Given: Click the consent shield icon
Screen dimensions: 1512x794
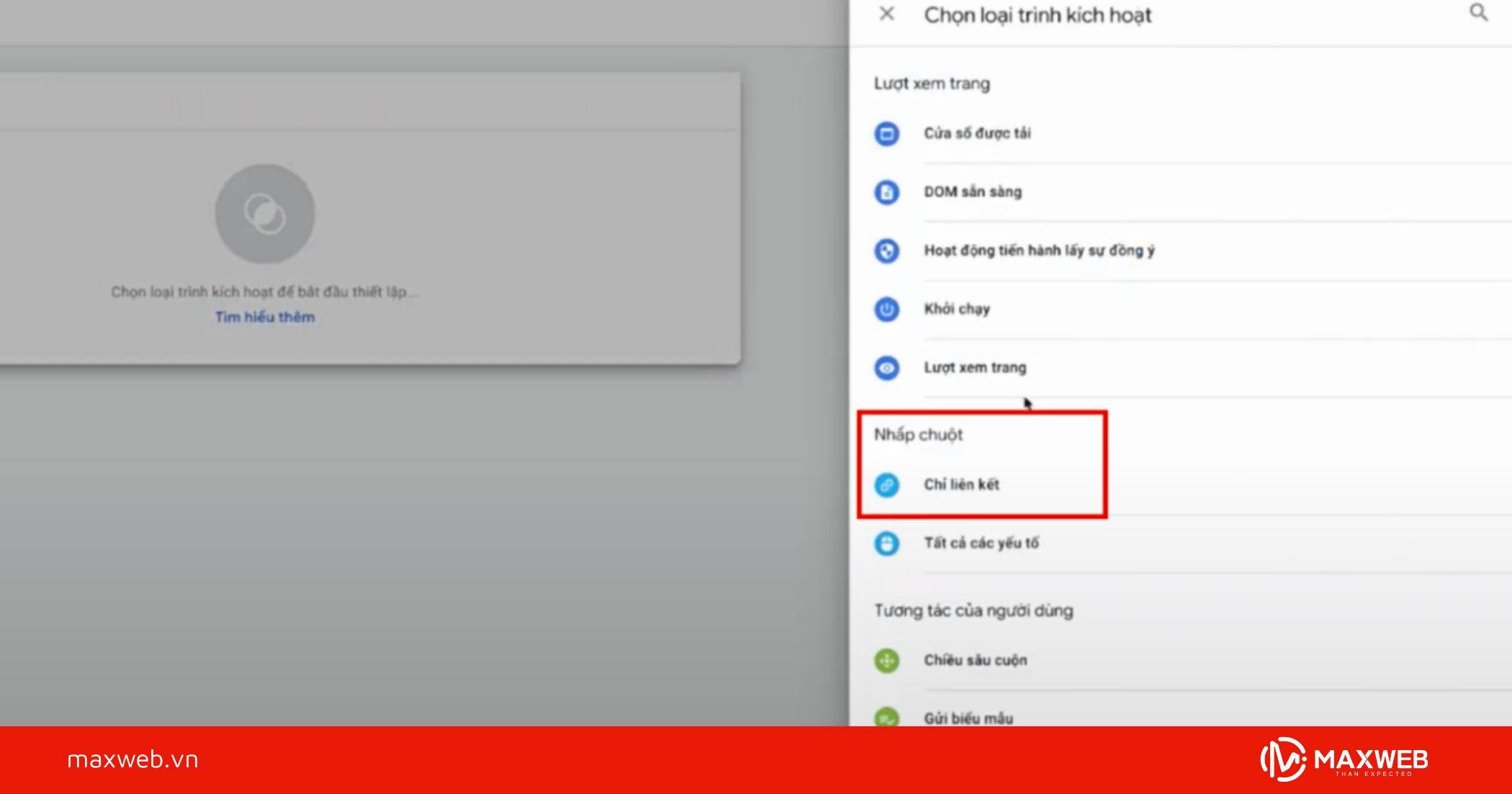Looking at the screenshot, I should click(886, 251).
